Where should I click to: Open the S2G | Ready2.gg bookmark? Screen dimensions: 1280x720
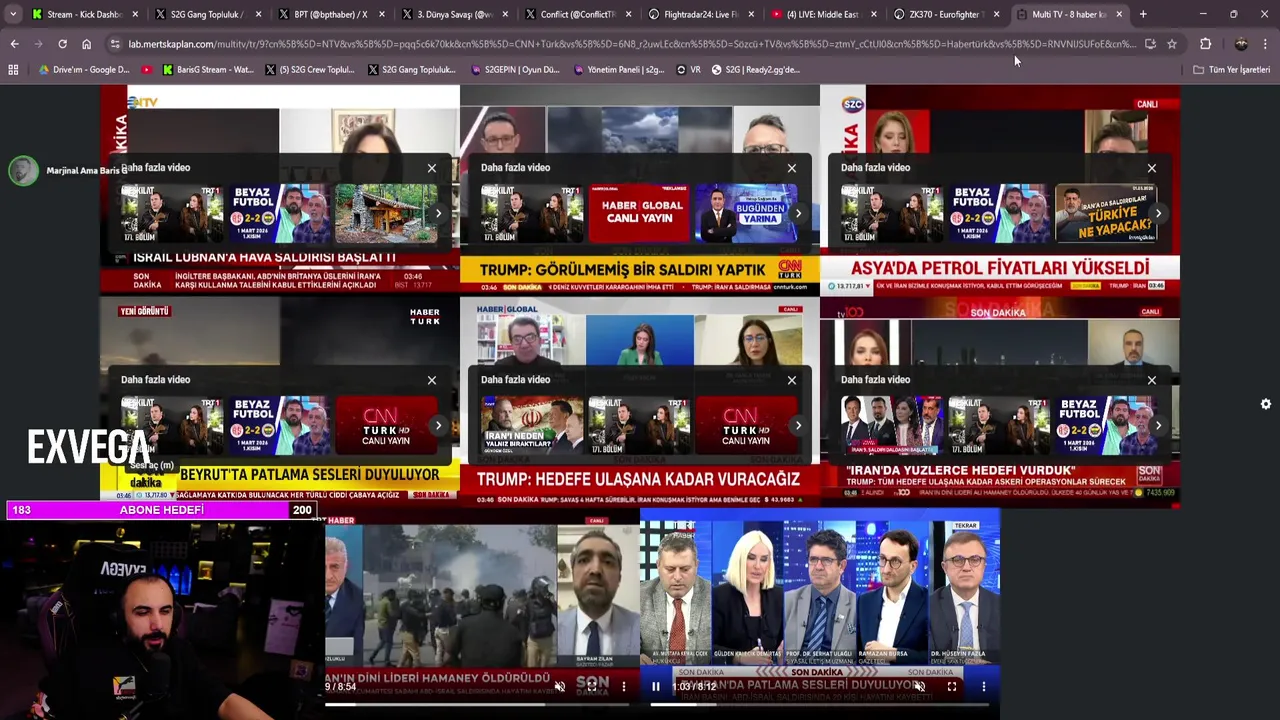(756, 70)
